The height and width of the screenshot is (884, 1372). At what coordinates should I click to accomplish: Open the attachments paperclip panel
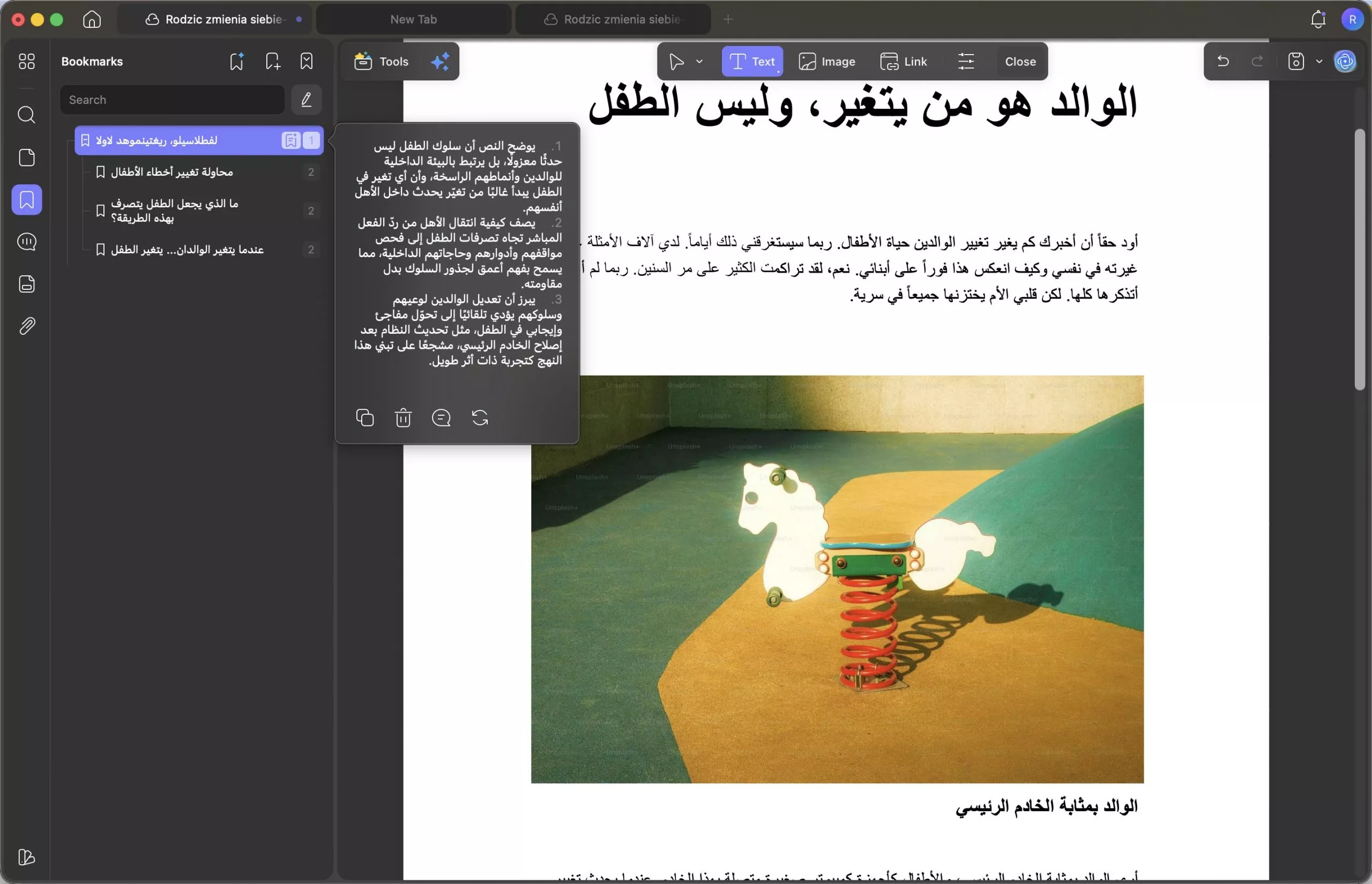coord(26,326)
